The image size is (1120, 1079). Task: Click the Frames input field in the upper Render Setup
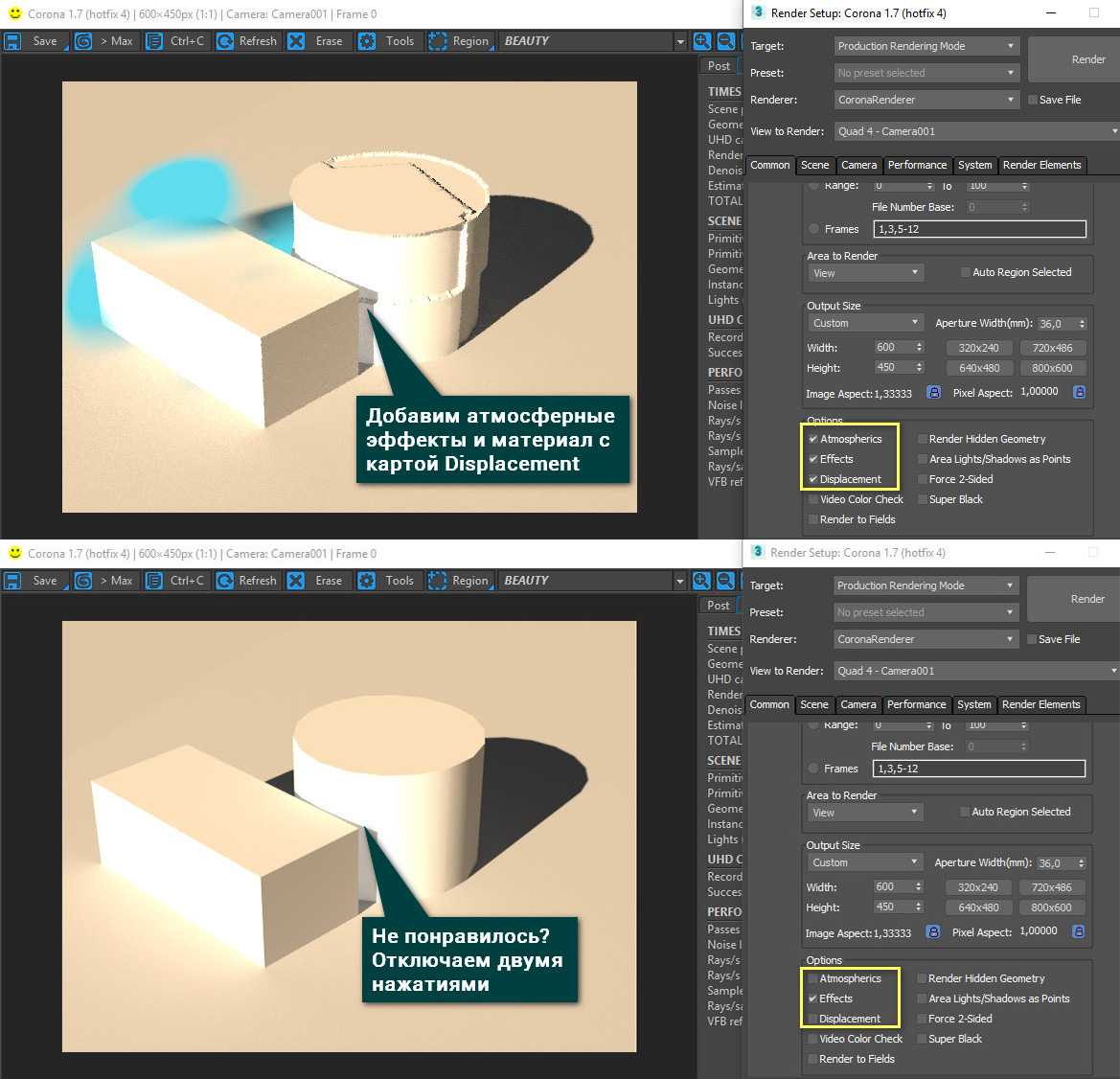(979, 229)
